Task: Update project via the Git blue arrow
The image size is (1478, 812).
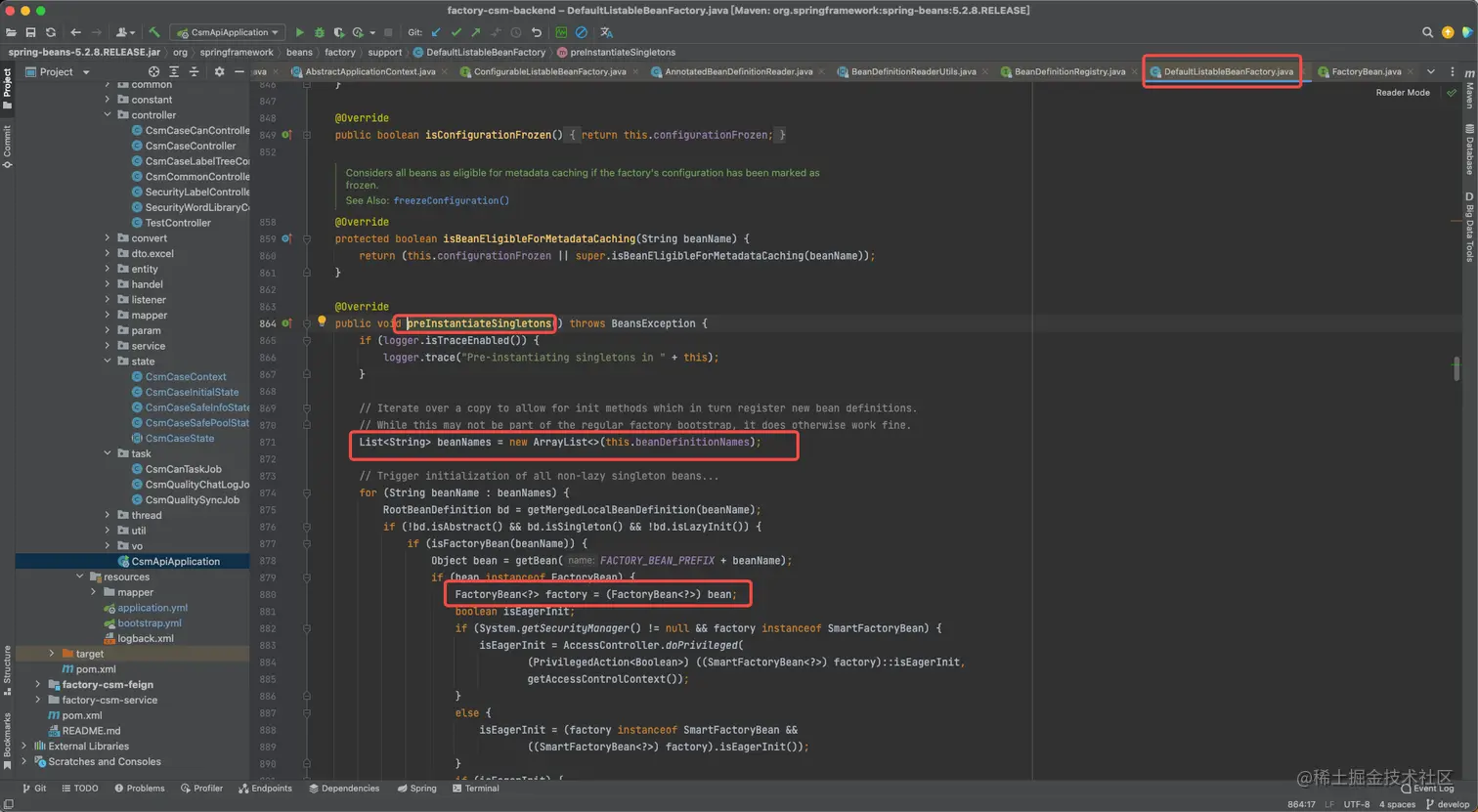Action: click(436, 32)
